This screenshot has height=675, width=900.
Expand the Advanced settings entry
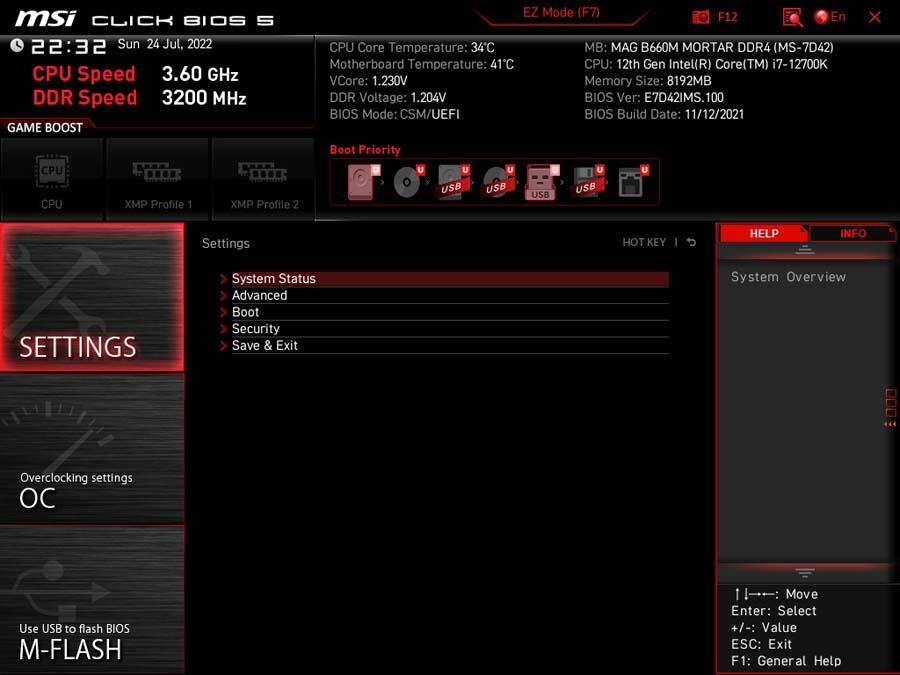[259, 296]
